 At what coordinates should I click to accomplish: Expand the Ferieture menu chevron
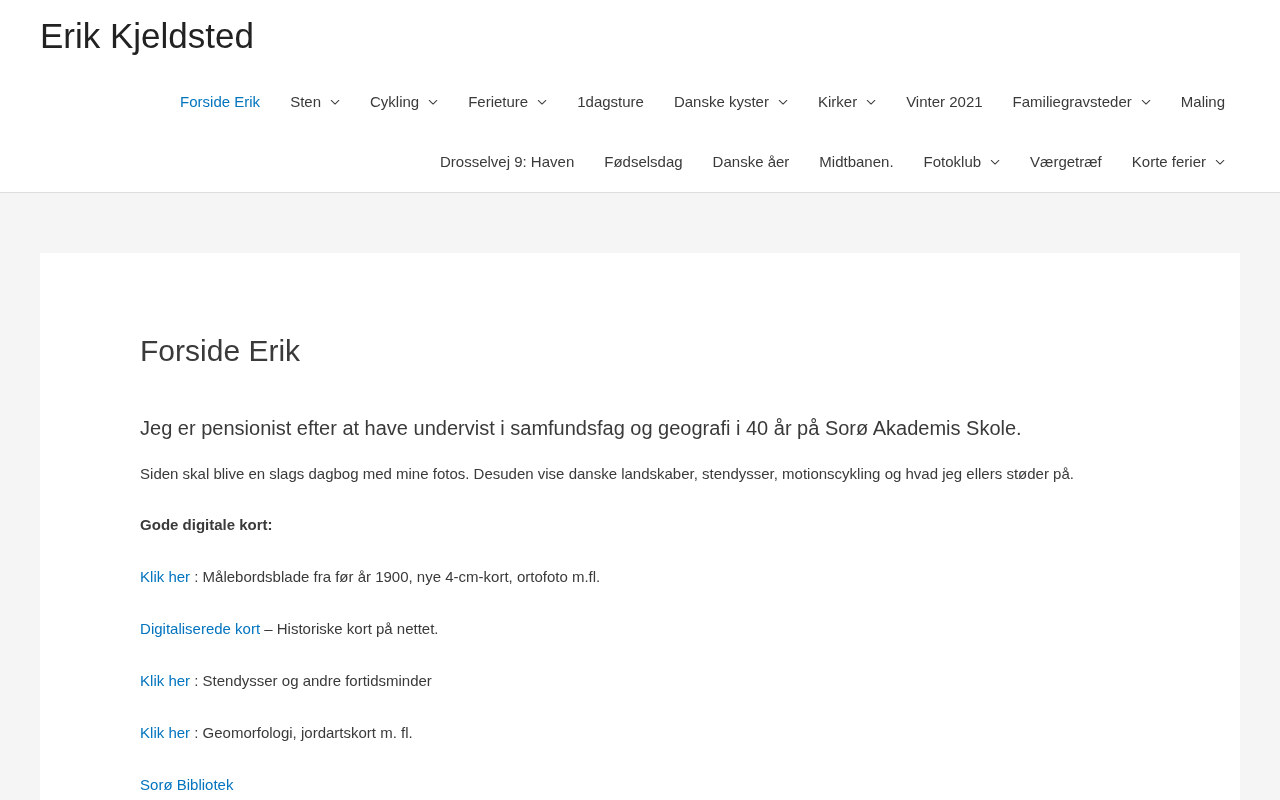[x=542, y=102]
